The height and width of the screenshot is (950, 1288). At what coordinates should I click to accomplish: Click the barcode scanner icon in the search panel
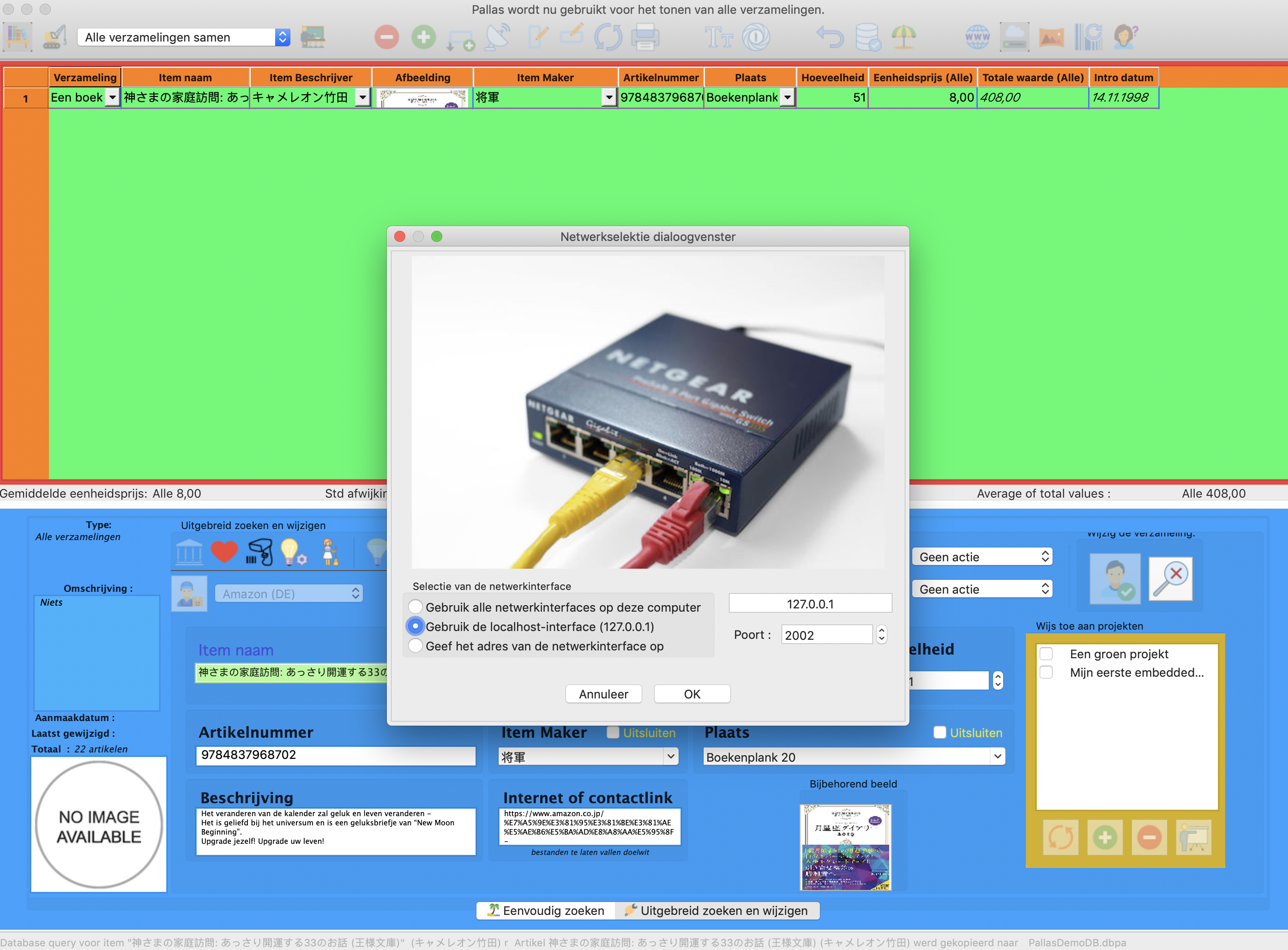pyautogui.click(x=259, y=552)
